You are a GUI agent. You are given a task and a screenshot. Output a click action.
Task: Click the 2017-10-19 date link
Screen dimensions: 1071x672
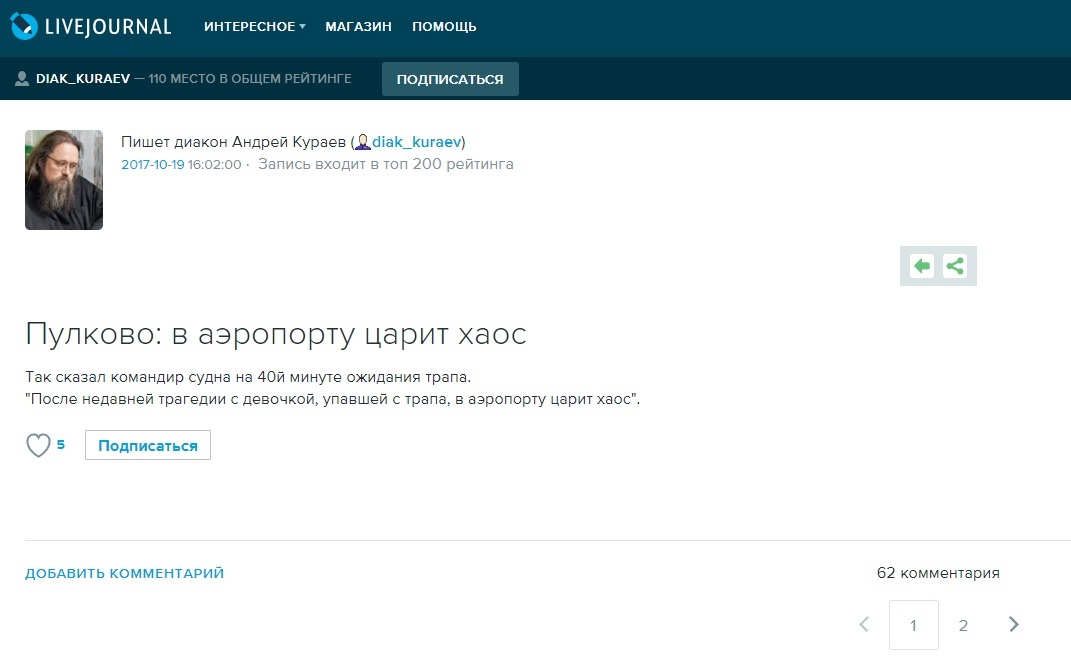pyautogui.click(x=152, y=165)
